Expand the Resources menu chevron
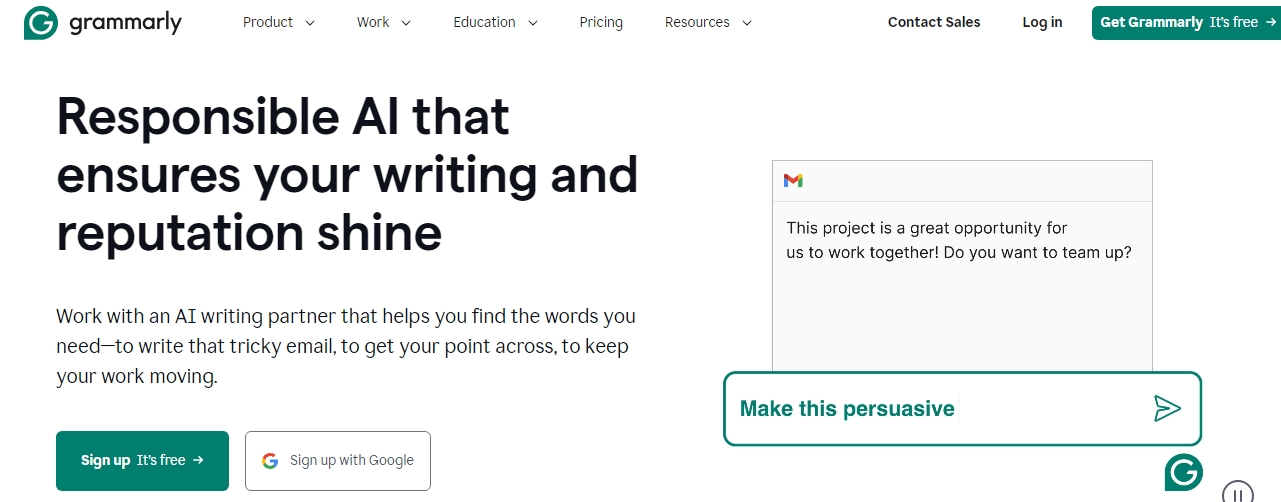Screen dimensions: 1281x502 click(x=746, y=23)
